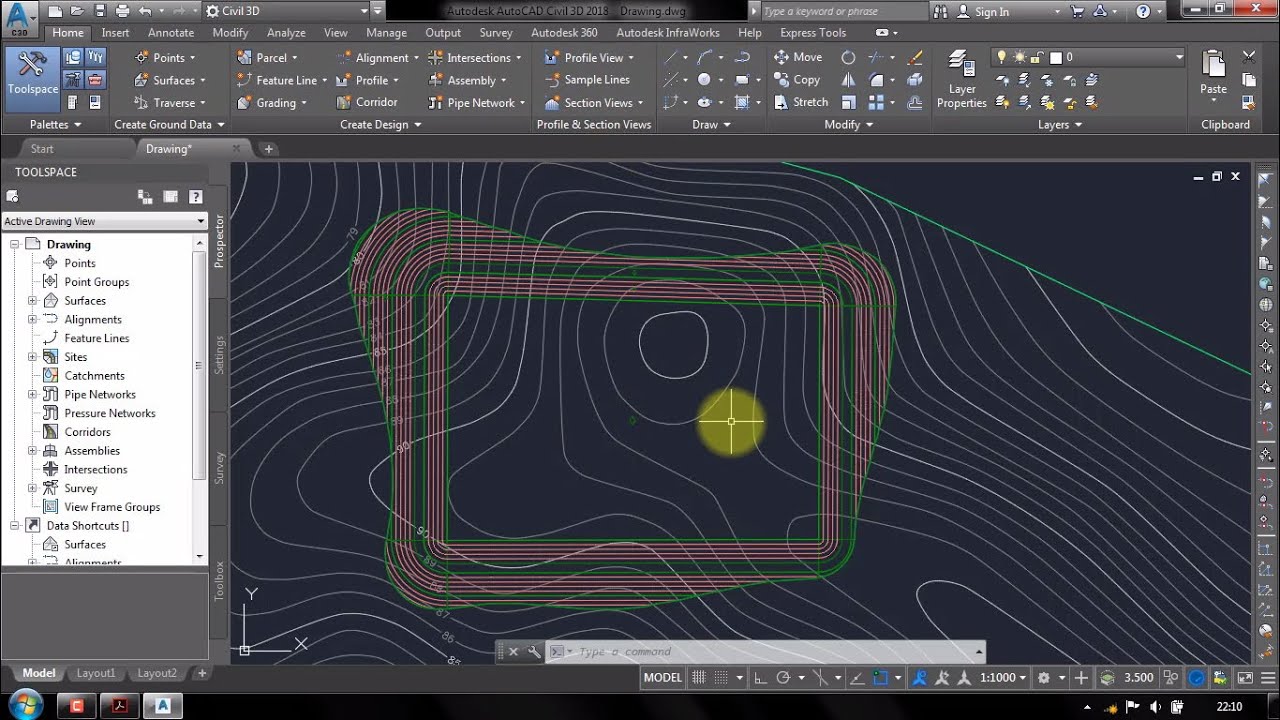Add a new layout with plus button

tap(202, 674)
